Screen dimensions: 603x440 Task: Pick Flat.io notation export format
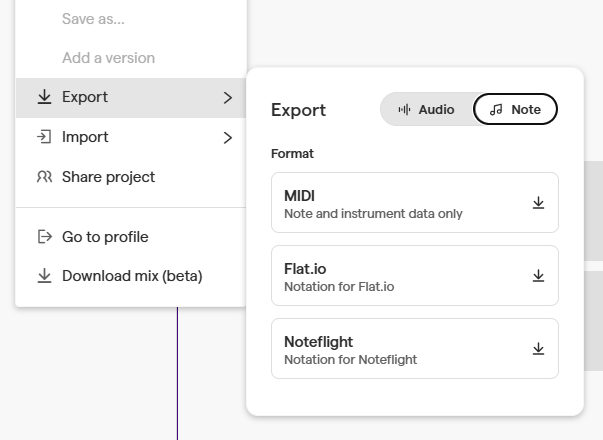400,276
